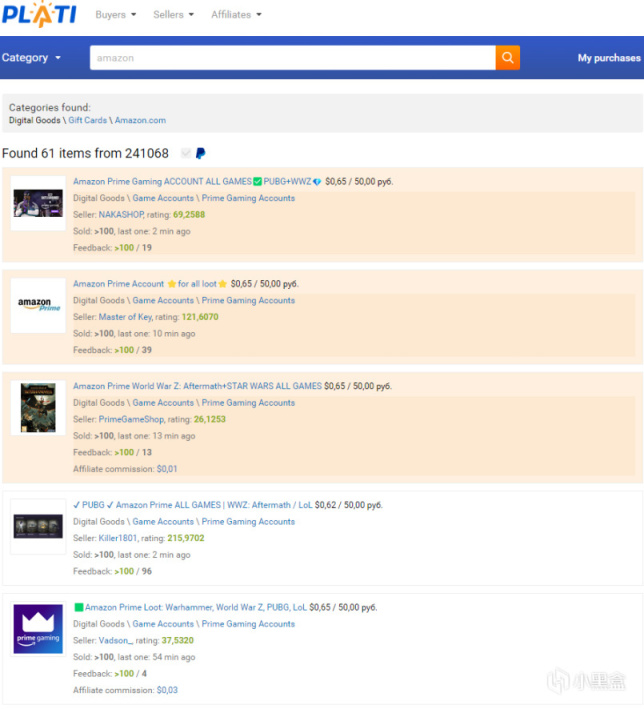The height and width of the screenshot is (709, 644).
Task: Click Affiliate commission $0,01 text
Action: coord(125,469)
